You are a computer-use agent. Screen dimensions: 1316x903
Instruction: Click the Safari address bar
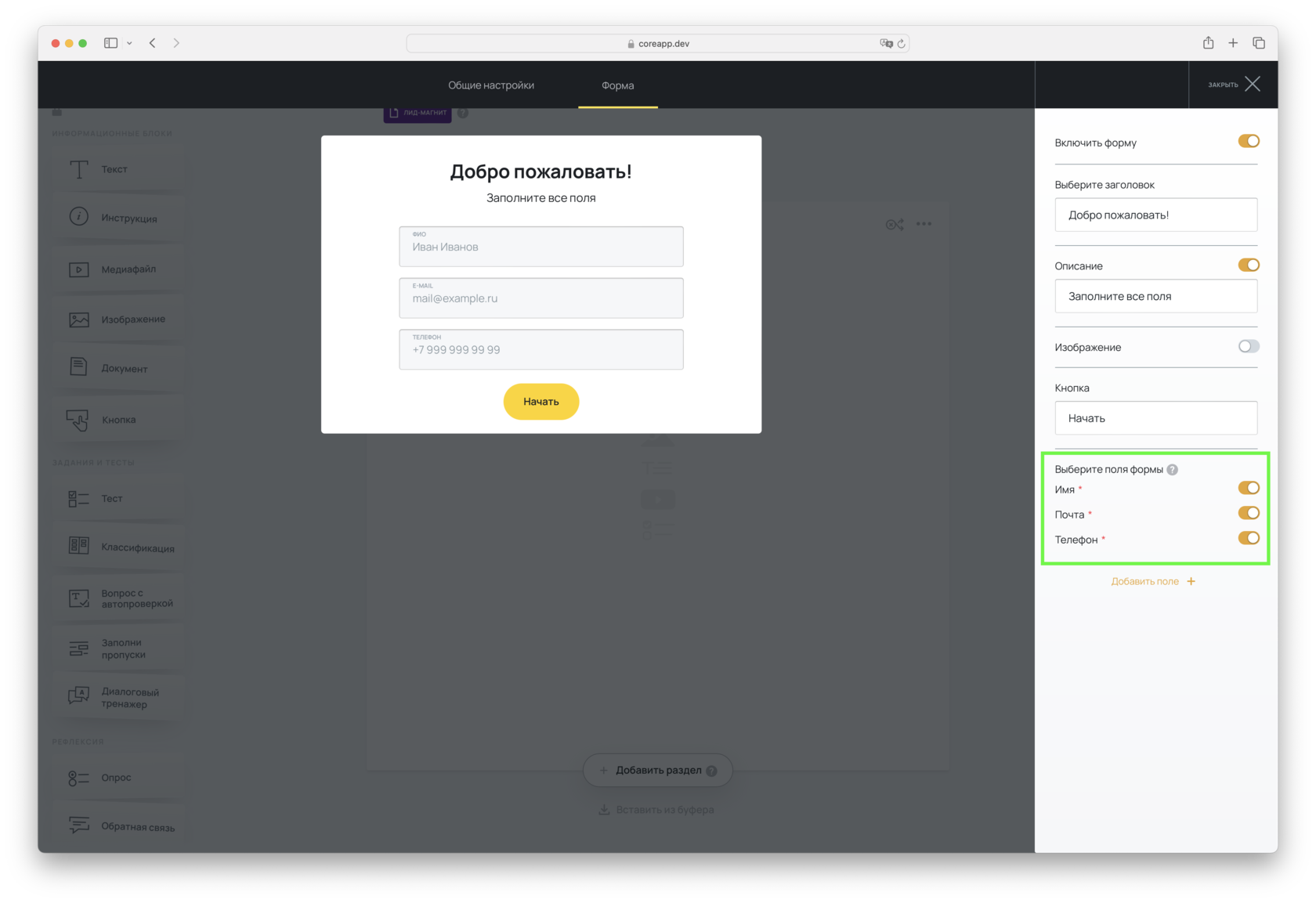[x=658, y=44]
